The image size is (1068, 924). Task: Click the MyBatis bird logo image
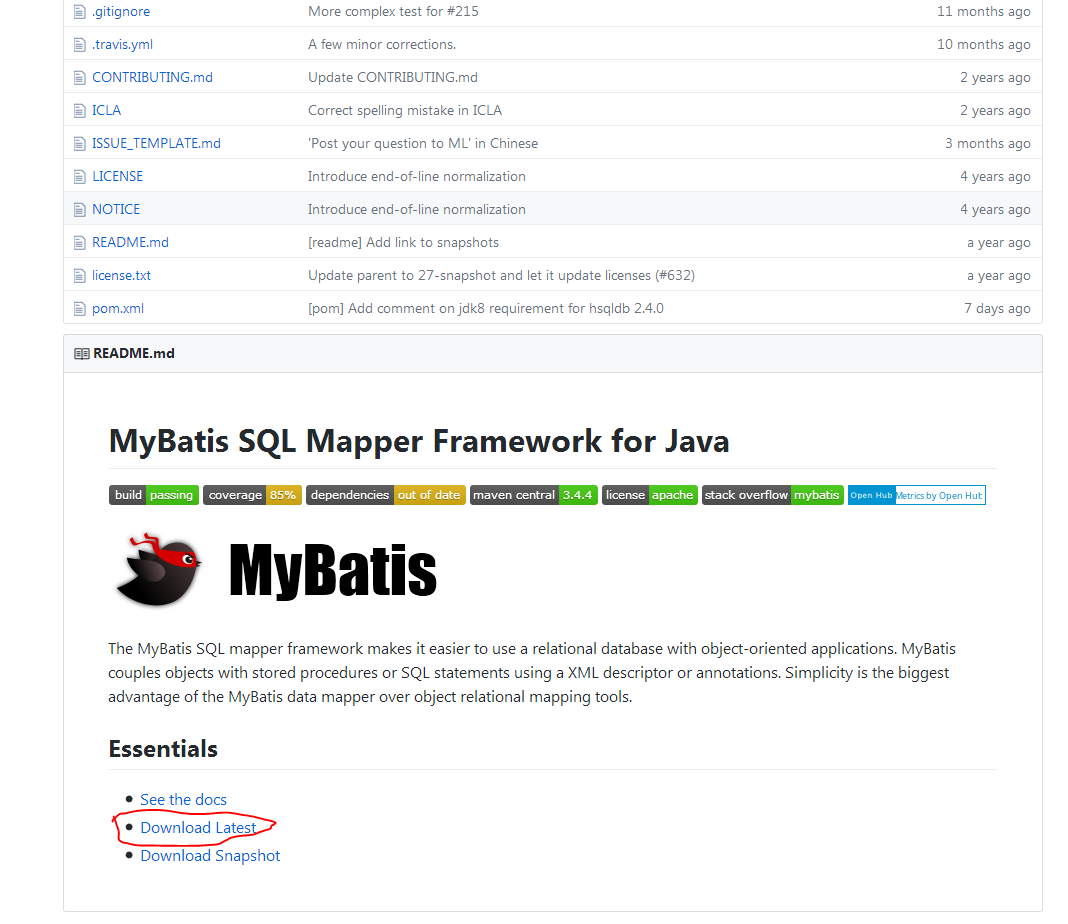pos(159,570)
